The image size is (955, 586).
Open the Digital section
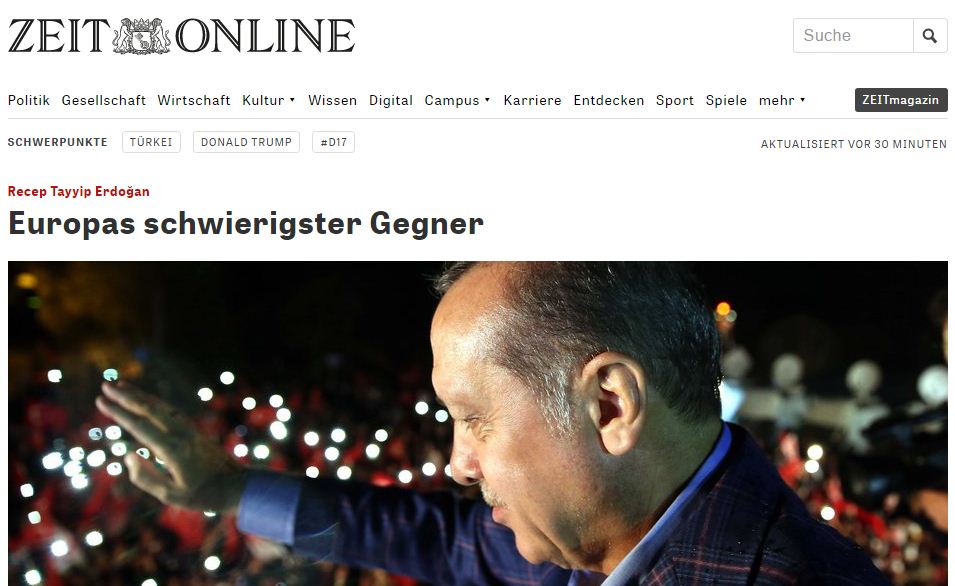pyautogui.click(x=391, y=100)
